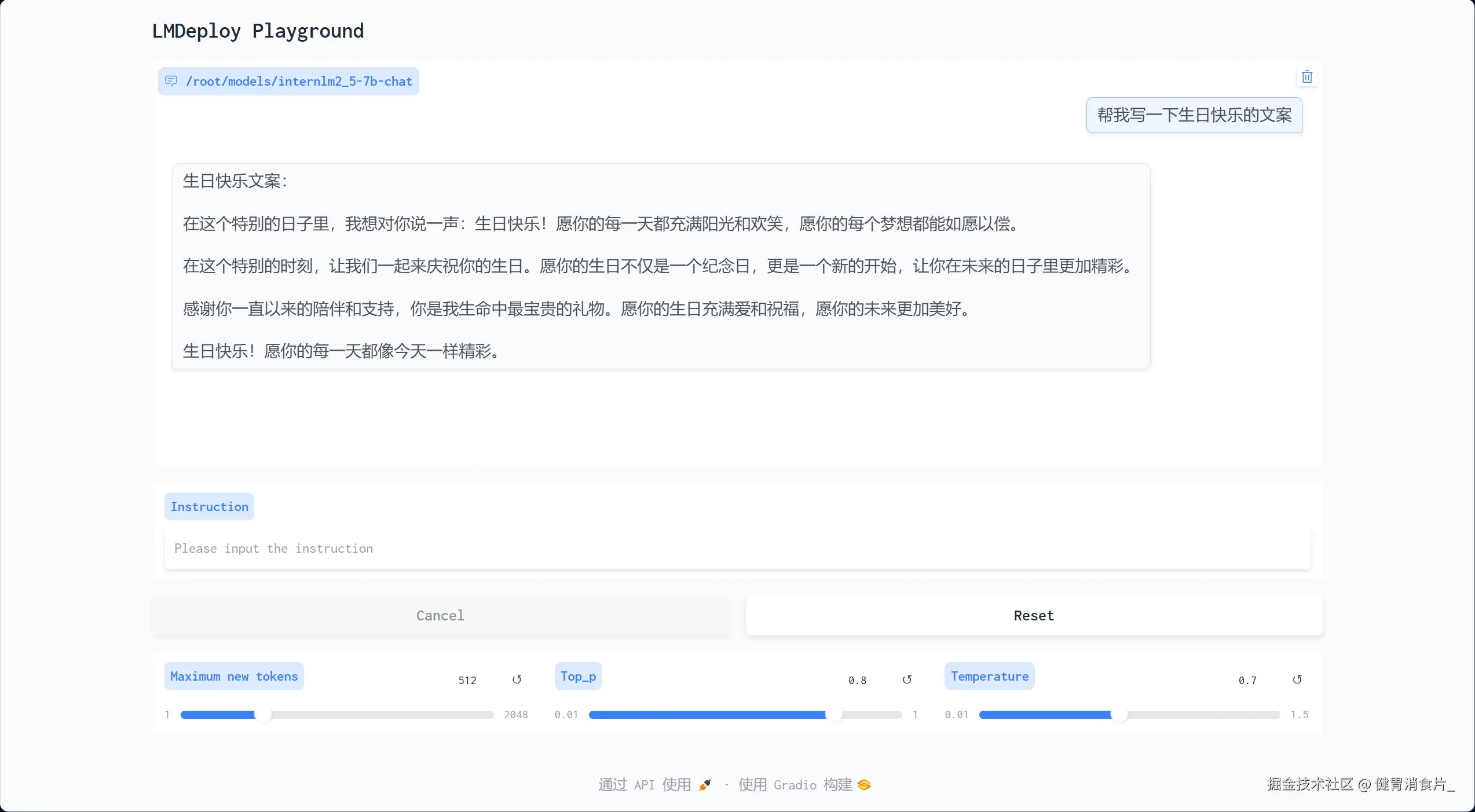The height and width of the screenshot is (812, 1475).
Task: Click the Gradio logo icon in footer
Action: 864,785
